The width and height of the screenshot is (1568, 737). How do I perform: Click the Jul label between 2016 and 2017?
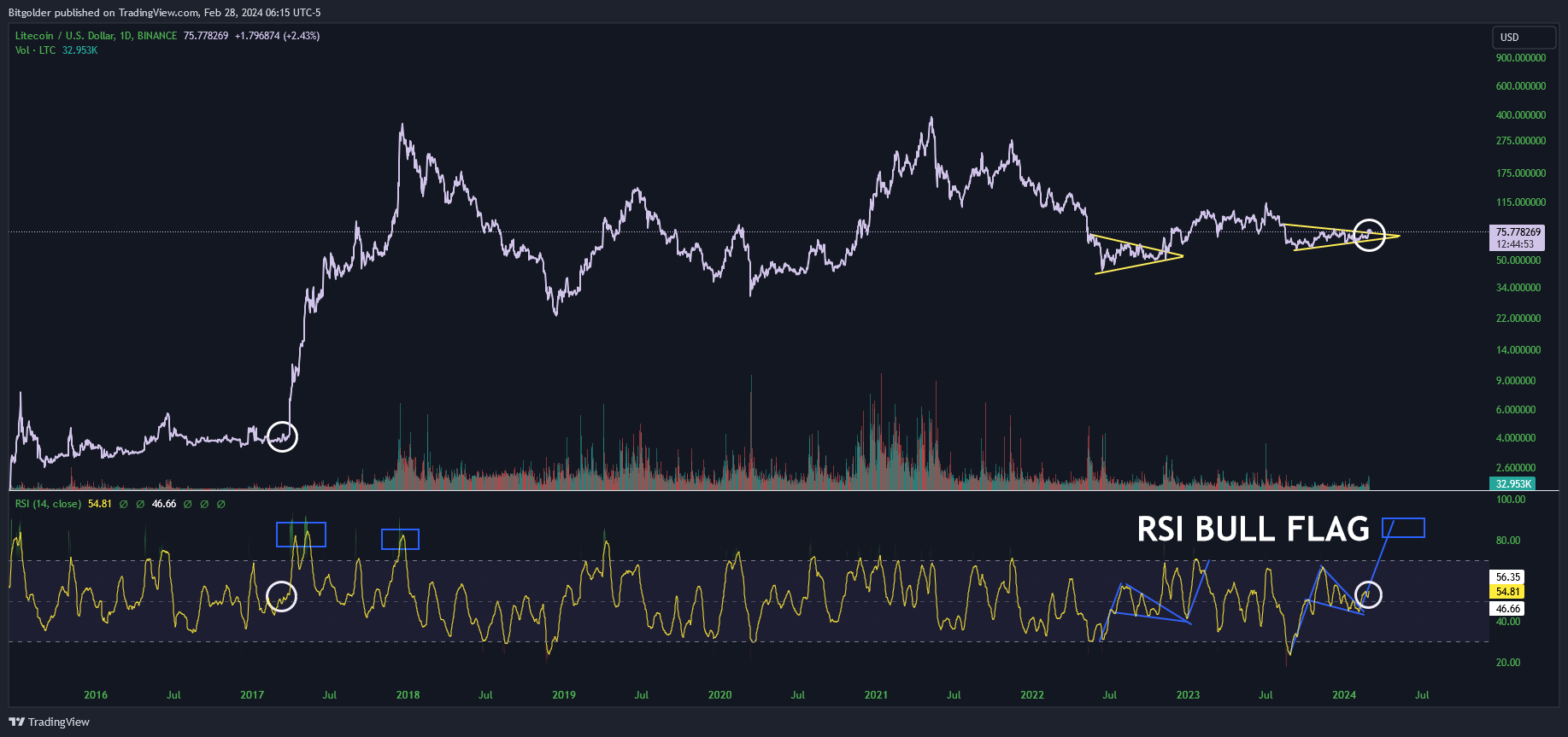pos(173,695)
